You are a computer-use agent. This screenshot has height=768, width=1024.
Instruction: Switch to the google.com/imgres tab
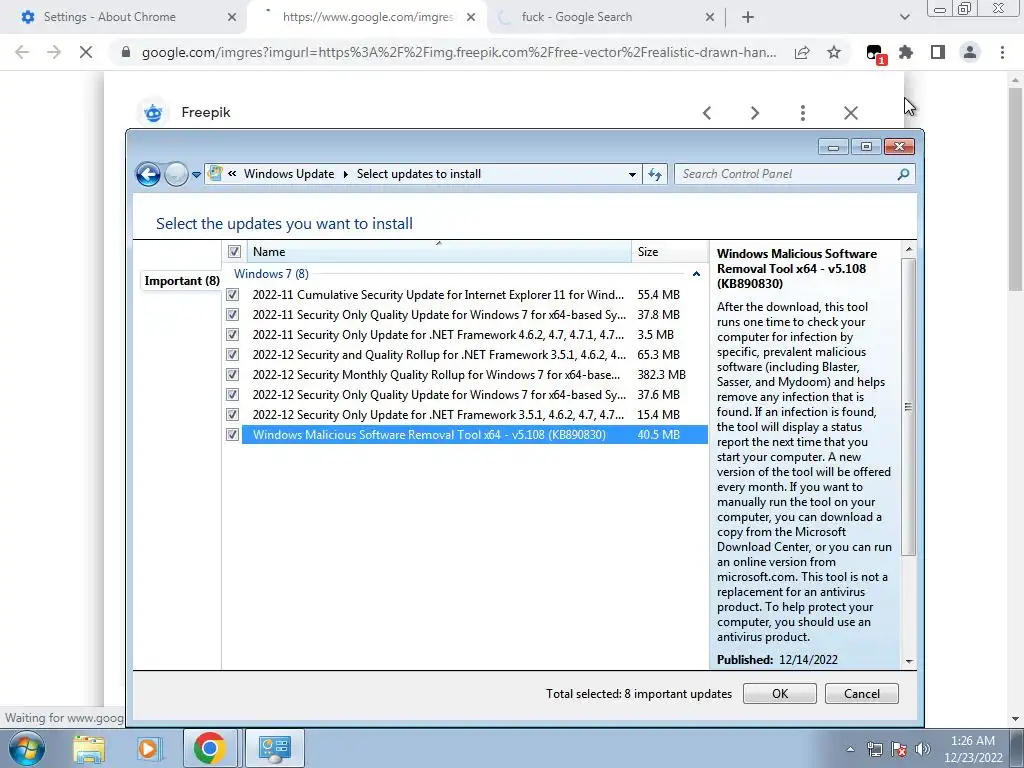click(x=367, y=17)
